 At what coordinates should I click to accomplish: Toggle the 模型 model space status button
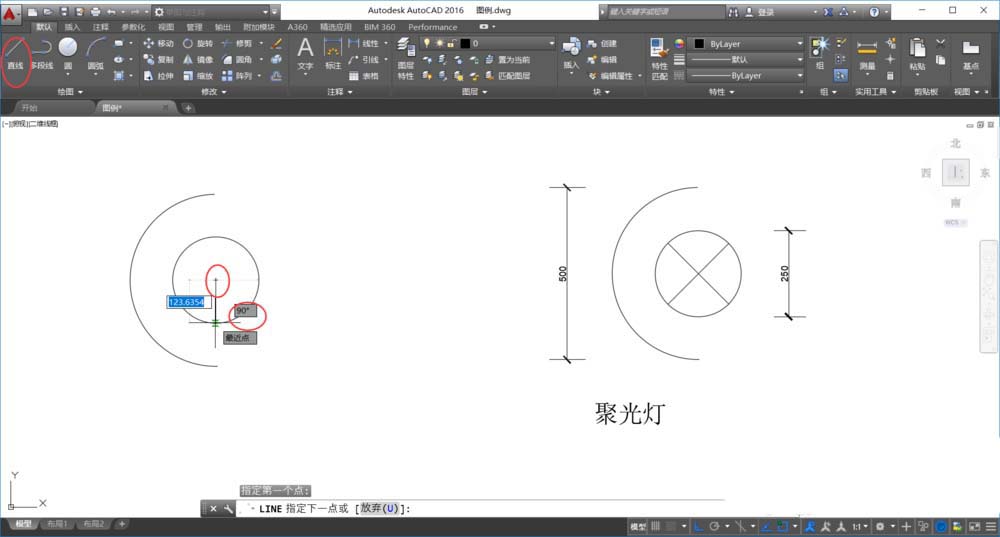tap(637, 526)
